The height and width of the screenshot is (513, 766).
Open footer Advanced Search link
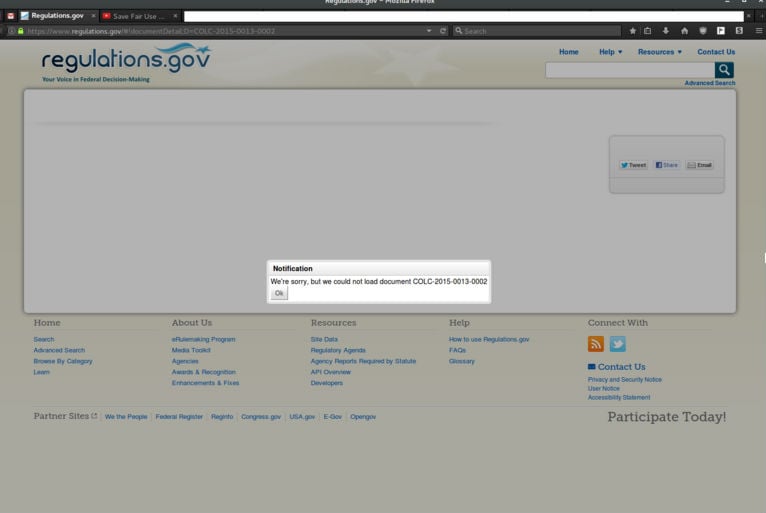point(59,350)
